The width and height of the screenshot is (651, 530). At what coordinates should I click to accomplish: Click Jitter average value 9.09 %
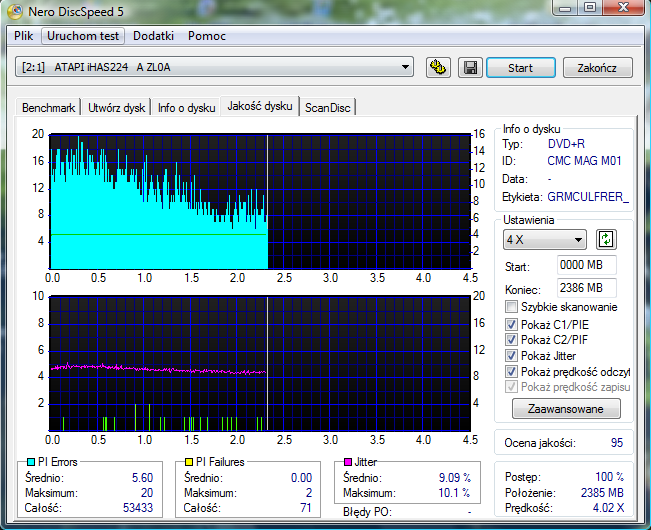pyautogui.click(x=455, y=478)
